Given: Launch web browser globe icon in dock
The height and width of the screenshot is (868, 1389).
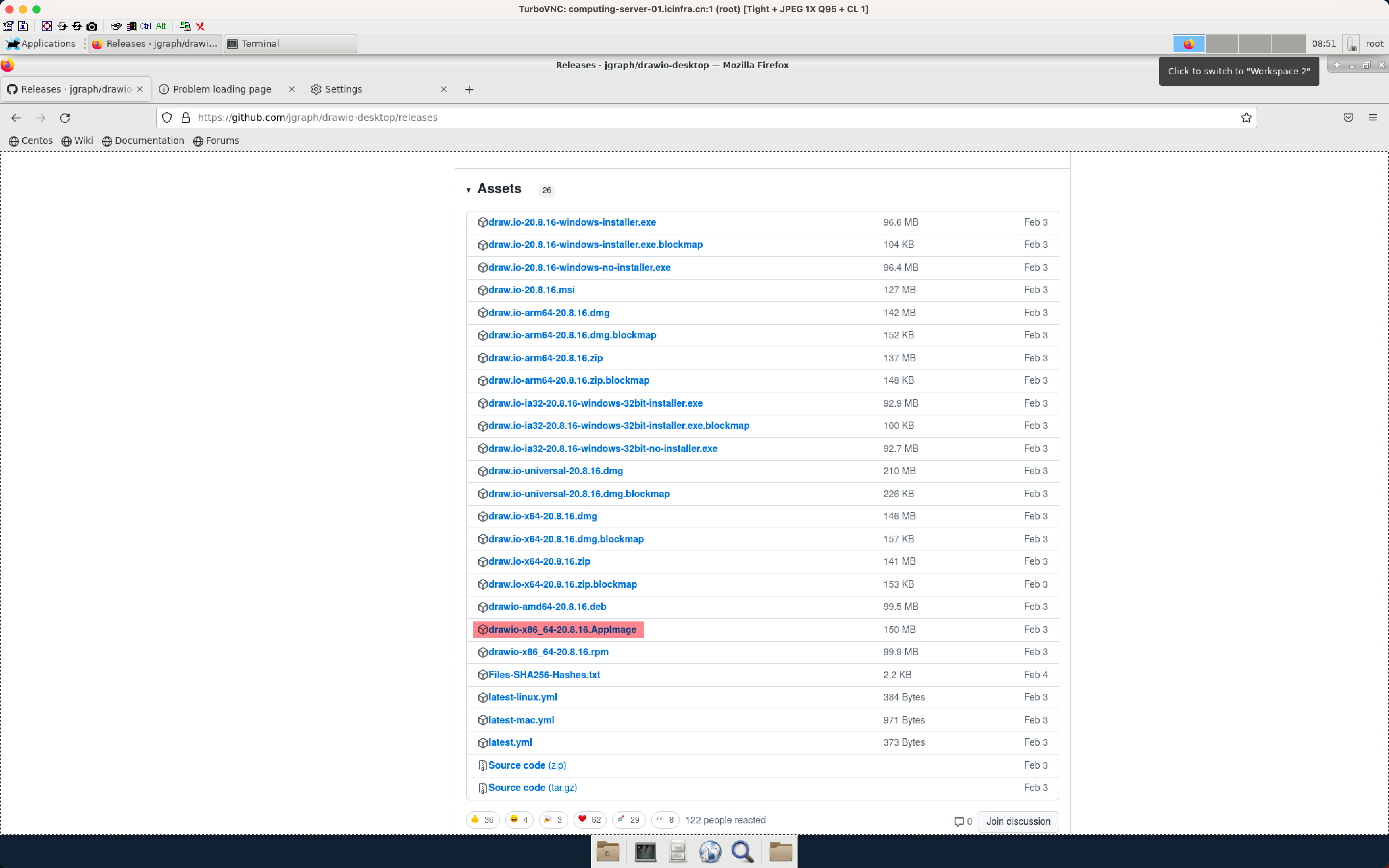Looking at the screenshot, I should click(710, 852).
